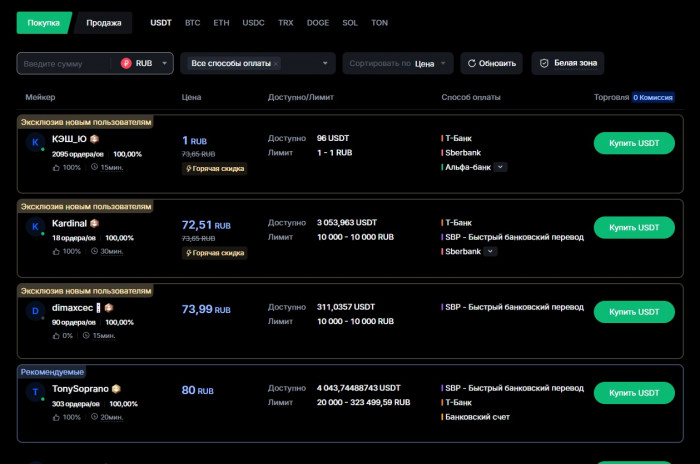Click the 80 RUB price
700x464 pixels.
point(197,390)
